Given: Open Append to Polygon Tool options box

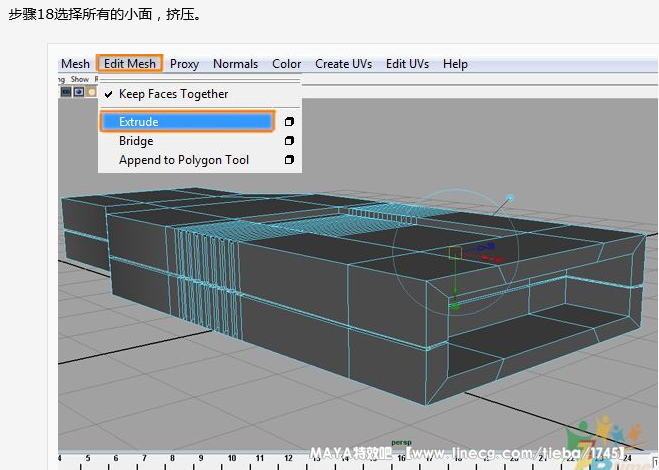Looking at the screenshot, I should [289, 160].
